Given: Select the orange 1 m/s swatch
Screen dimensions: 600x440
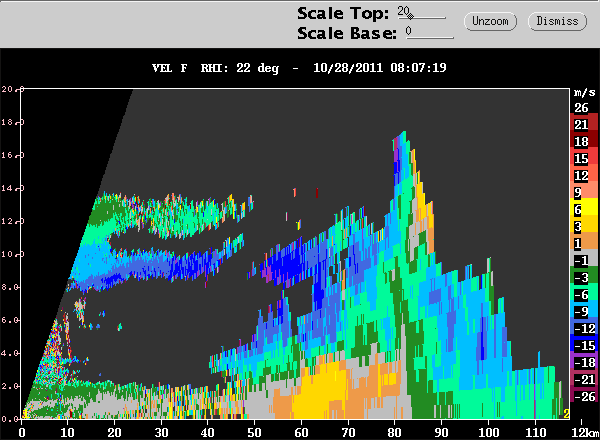Looking at the screenshot, I should click(x=584, y=243).
